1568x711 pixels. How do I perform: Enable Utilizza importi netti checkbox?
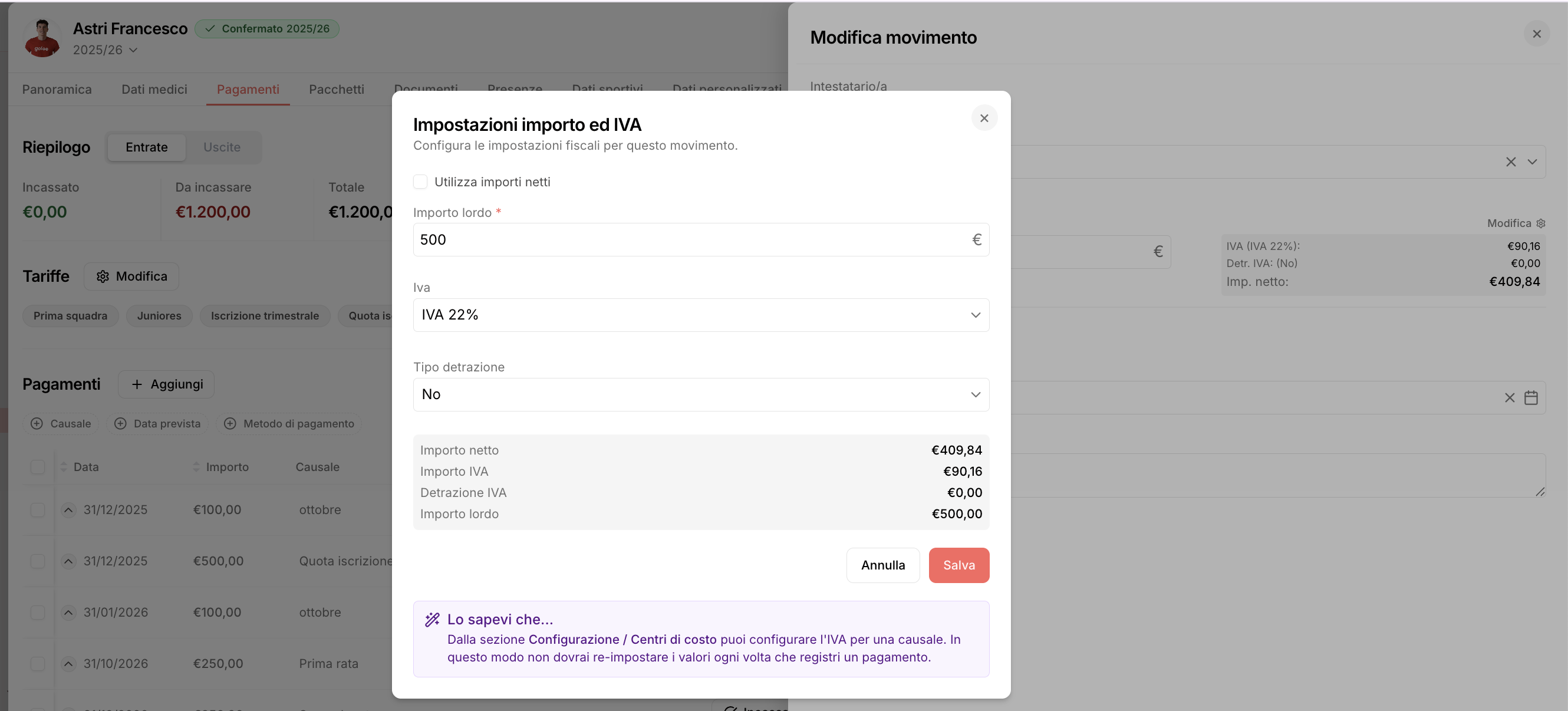click(x=420, y=182)
